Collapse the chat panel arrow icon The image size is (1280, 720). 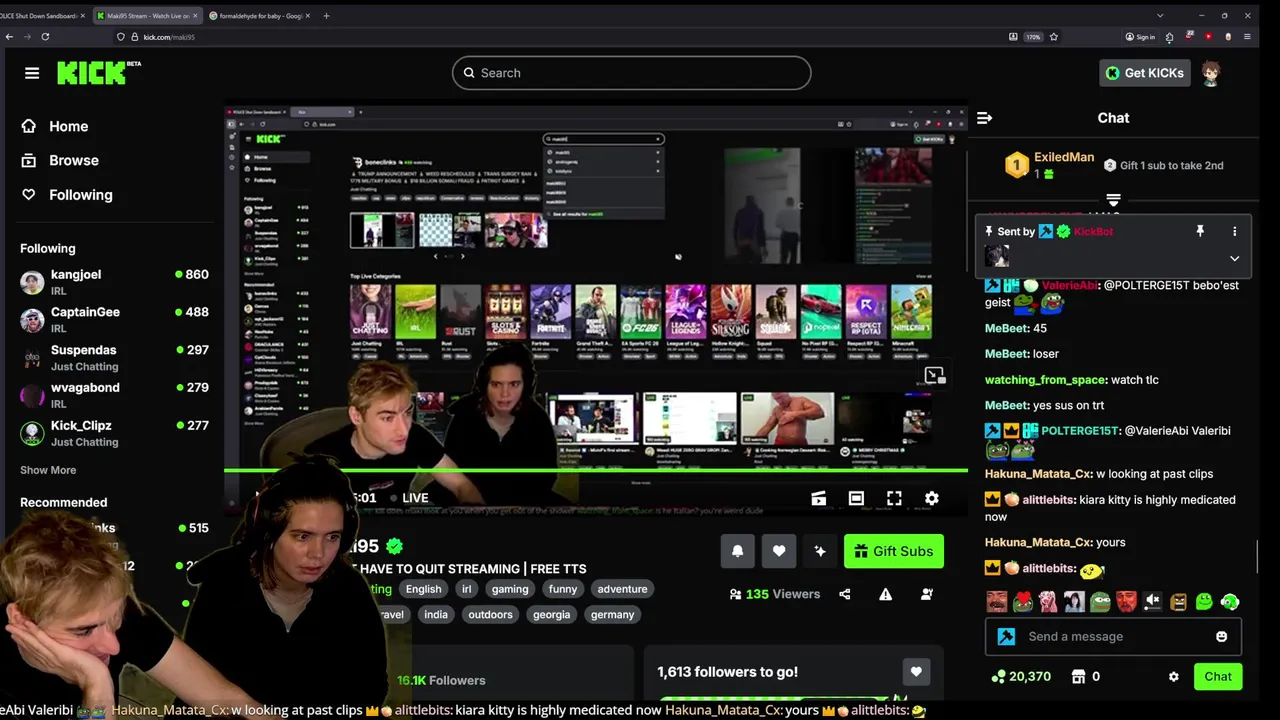tap(984, 118)
